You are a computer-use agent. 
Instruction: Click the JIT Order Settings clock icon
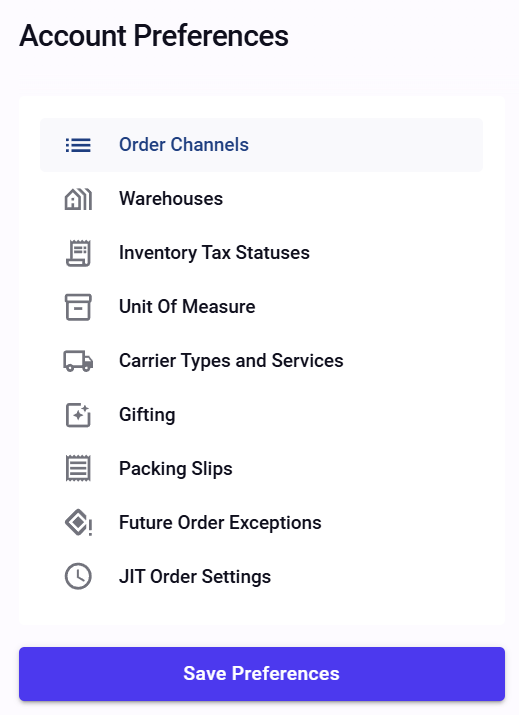pos(78,576)
